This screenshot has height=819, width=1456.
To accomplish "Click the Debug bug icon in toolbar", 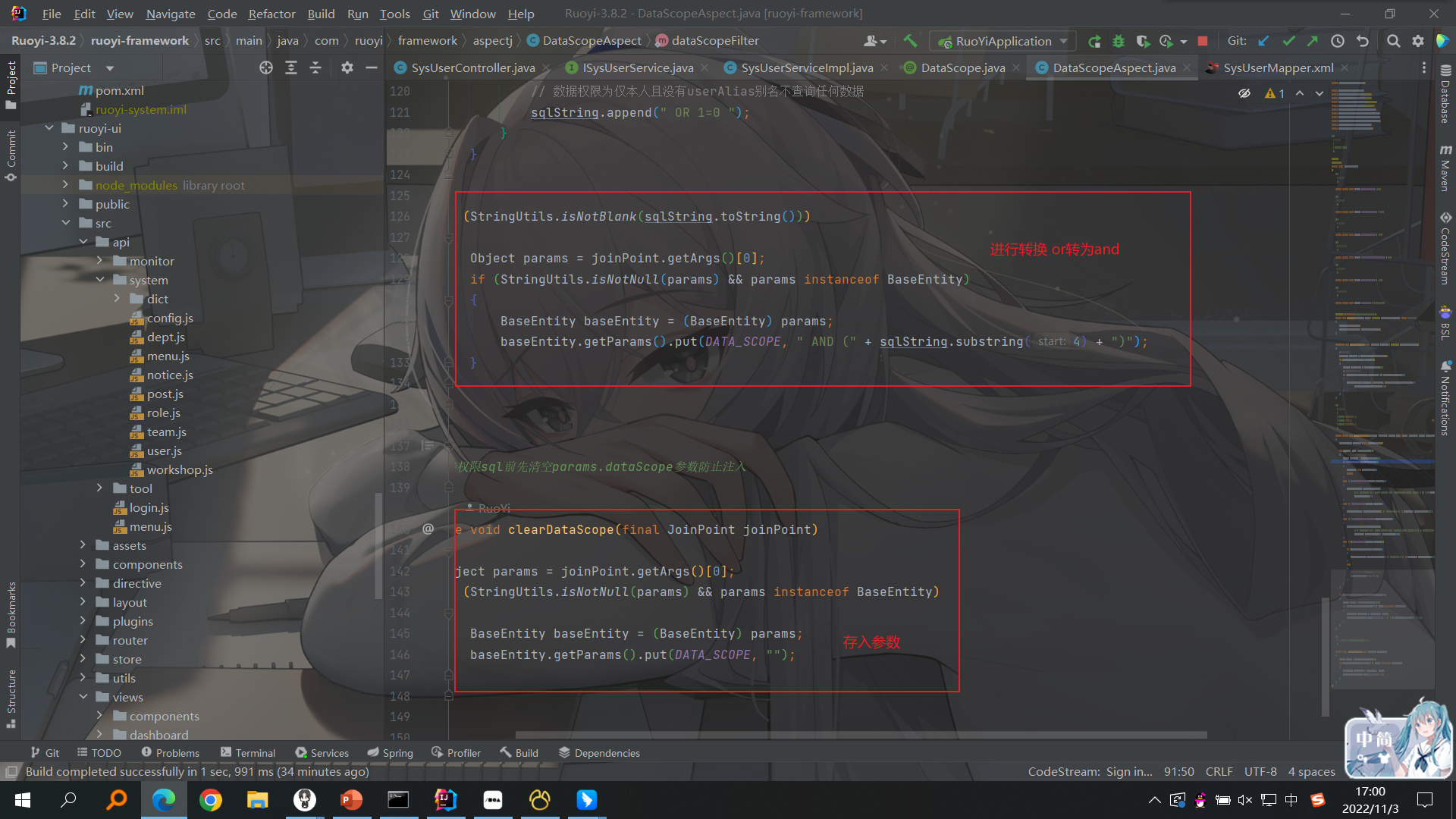I will (x=1118, y=41).
